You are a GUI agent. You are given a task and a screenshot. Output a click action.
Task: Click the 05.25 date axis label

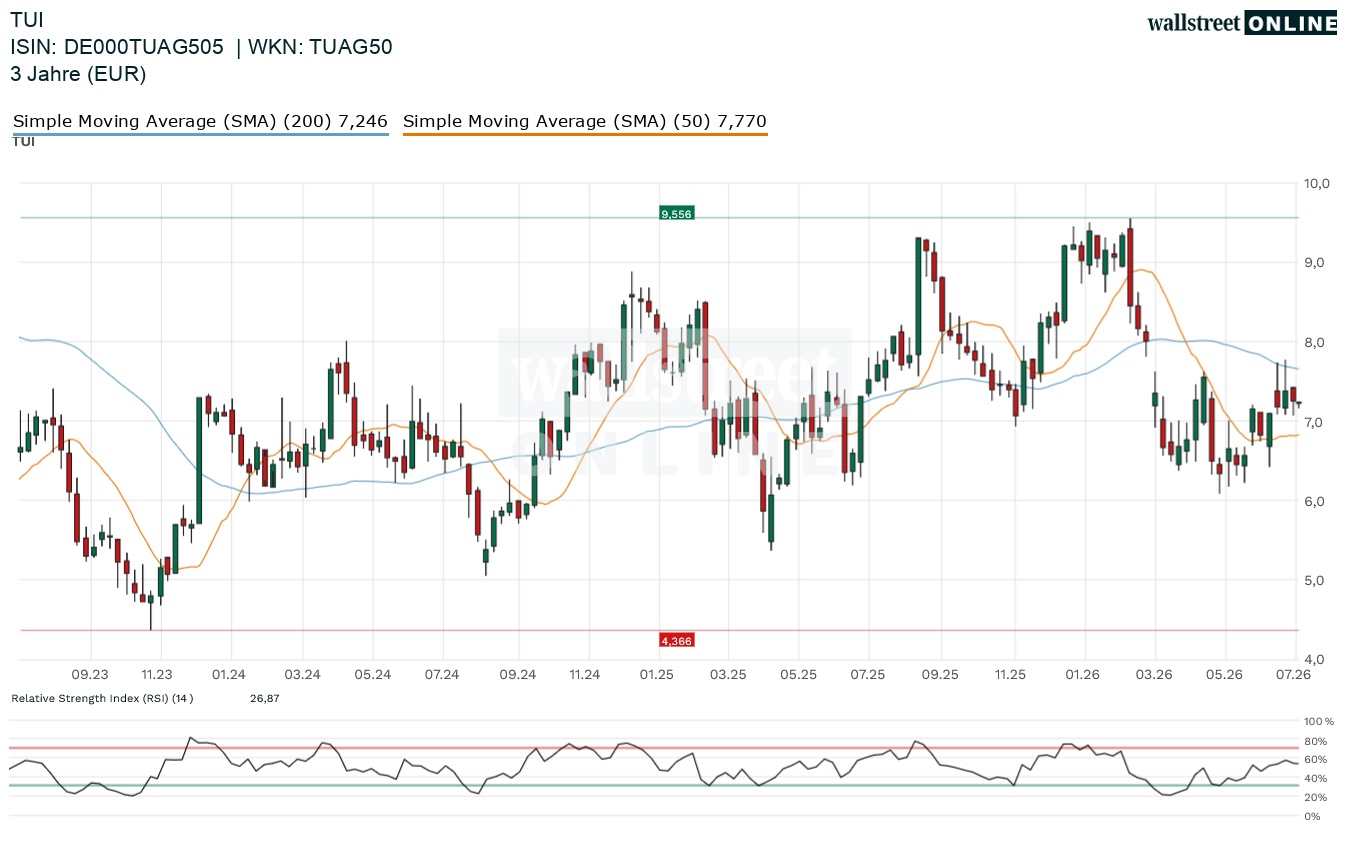tap(799, 675)
